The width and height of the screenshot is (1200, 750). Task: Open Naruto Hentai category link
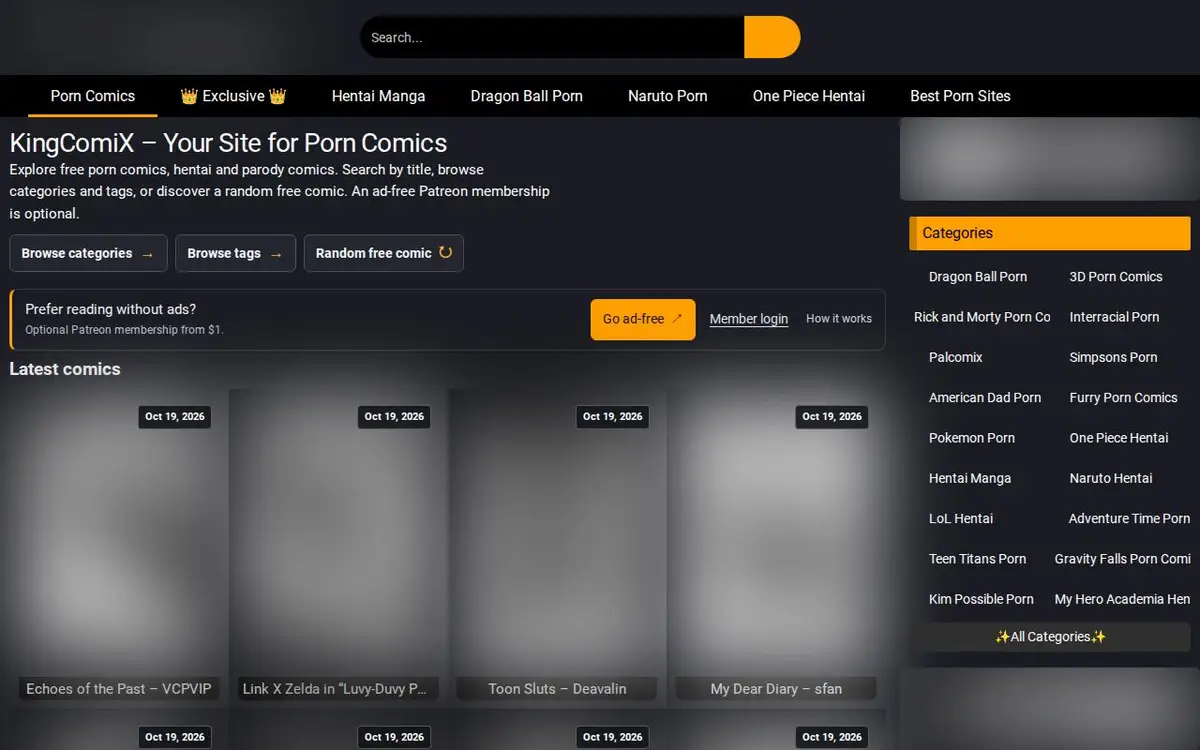click(x=1111, y=478)
